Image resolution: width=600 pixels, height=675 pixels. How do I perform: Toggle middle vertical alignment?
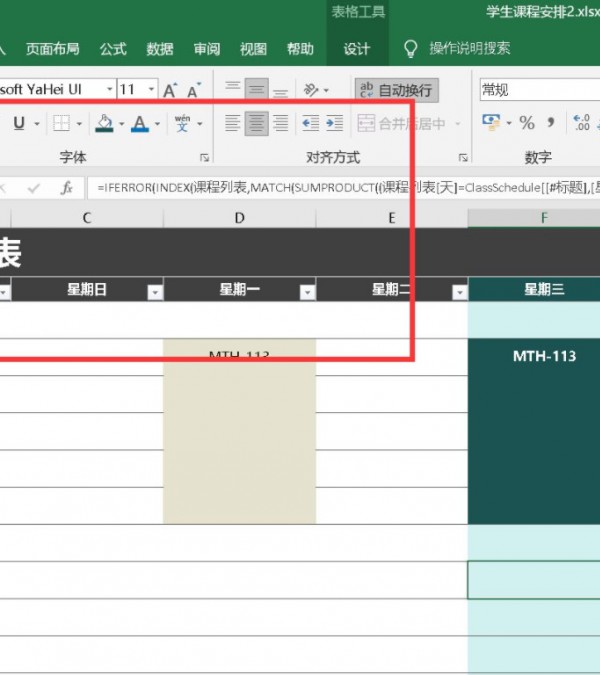click(x=257, y=89)
